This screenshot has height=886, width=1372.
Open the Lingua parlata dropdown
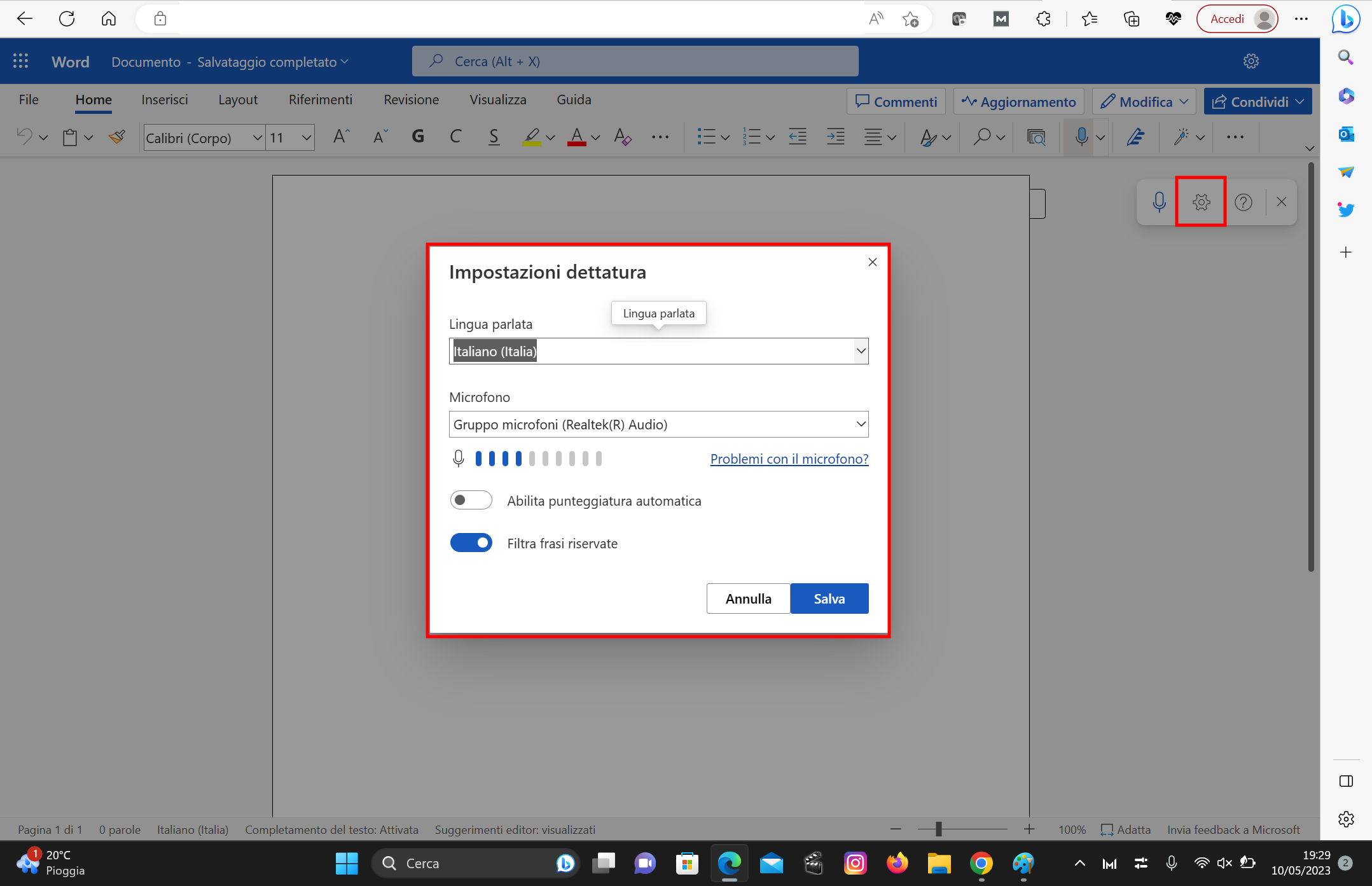tap(861, 350)
